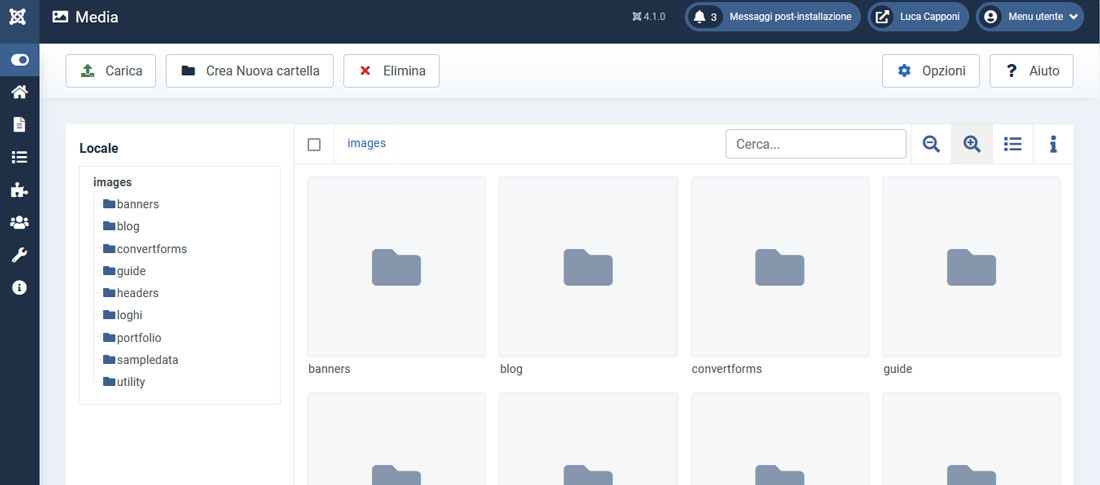Open guide folder in tree
Image resolution: width=1100 pixels, height=485 pixels.
point(124,271)
